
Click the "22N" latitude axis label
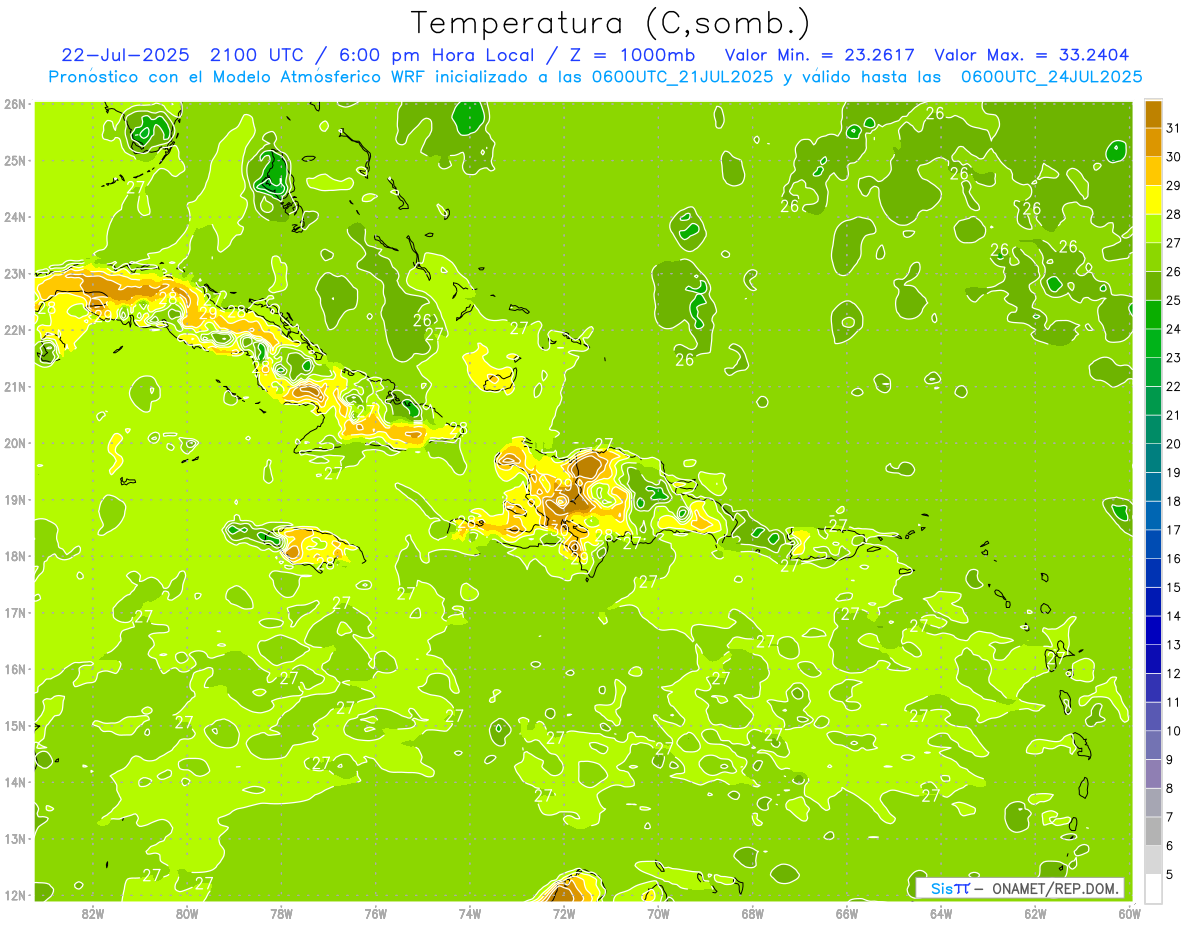(x=15, y=330)
